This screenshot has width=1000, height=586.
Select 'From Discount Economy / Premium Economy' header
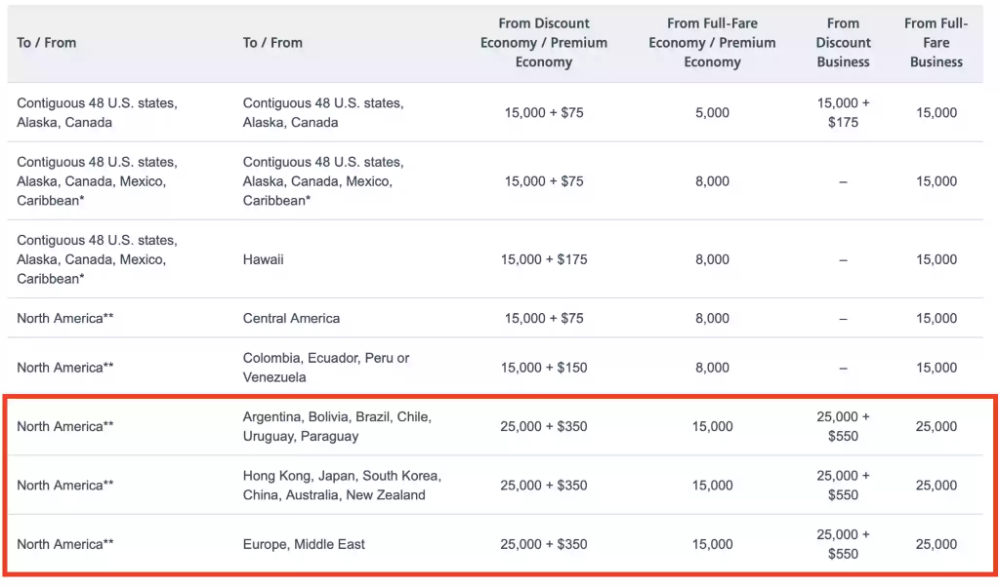(543, 43)
